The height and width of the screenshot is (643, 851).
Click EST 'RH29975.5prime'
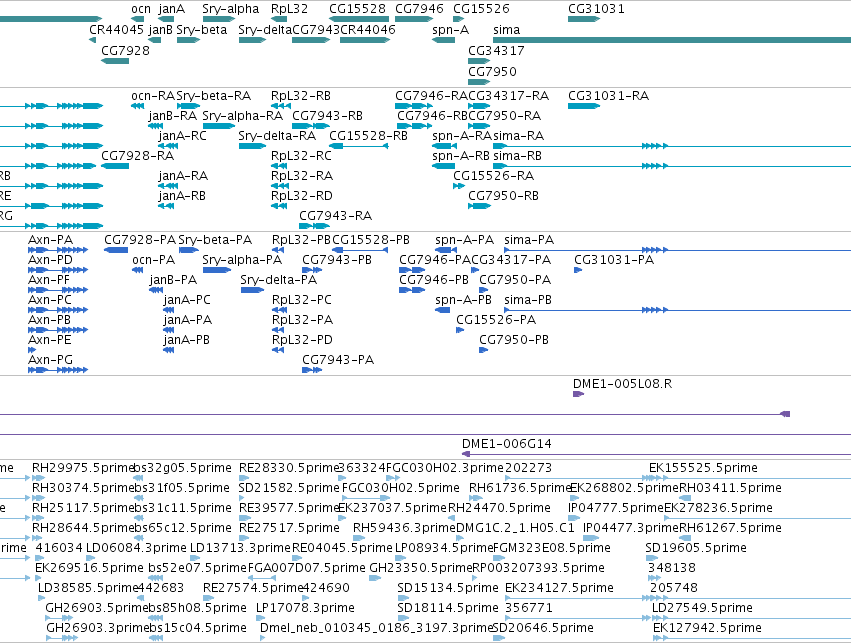click(83, 468)
